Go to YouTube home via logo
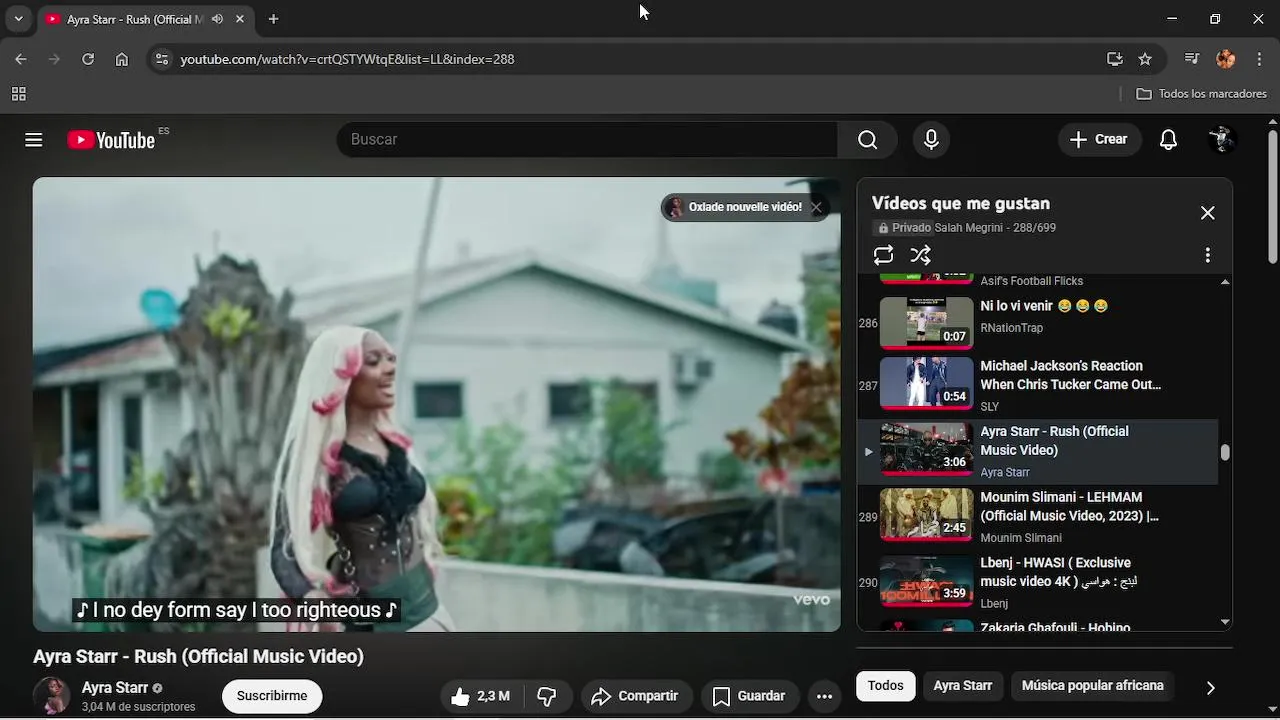 pyautogui.click(x=111, y=140)
